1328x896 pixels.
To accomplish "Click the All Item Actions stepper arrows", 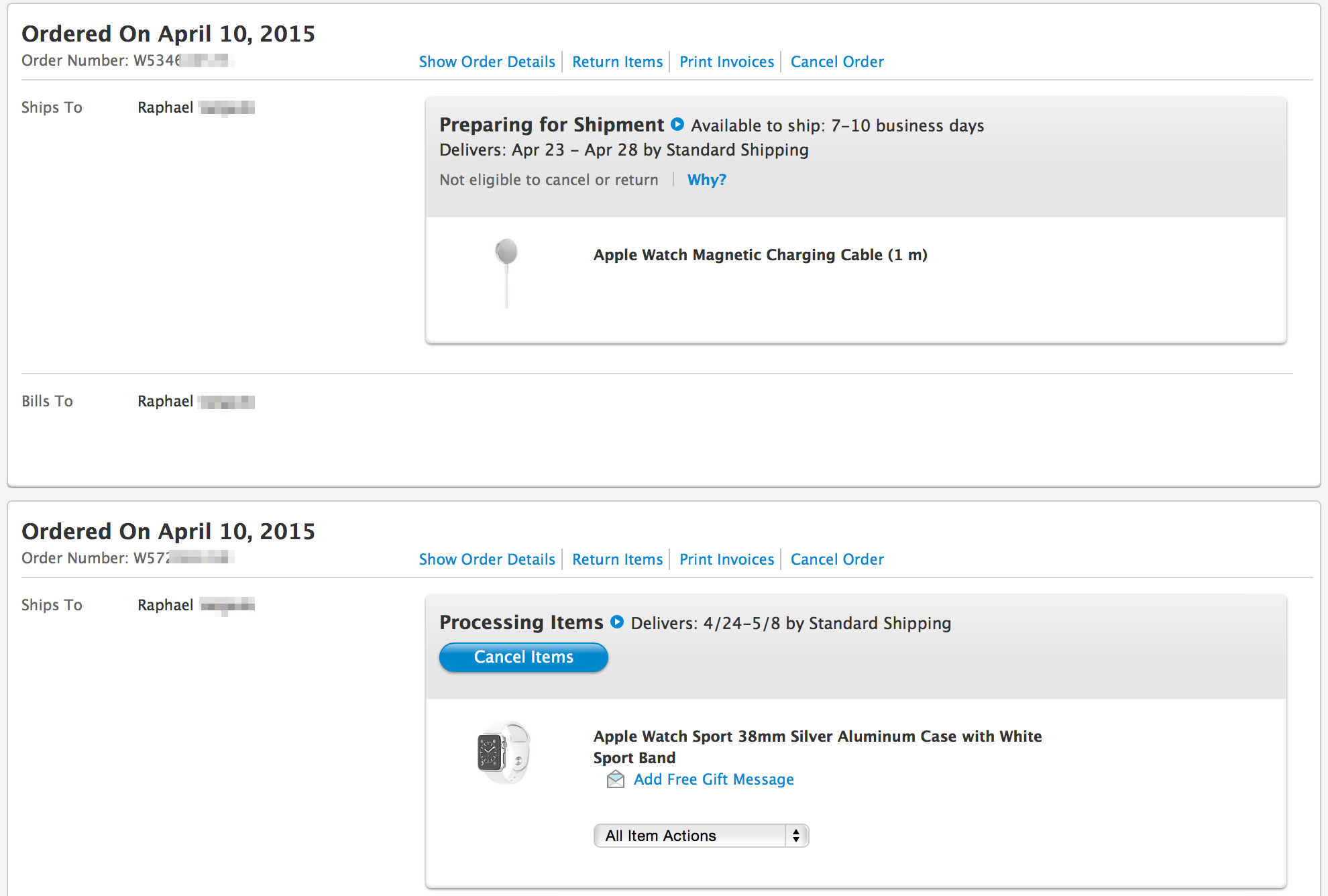I will pos(796,836).
